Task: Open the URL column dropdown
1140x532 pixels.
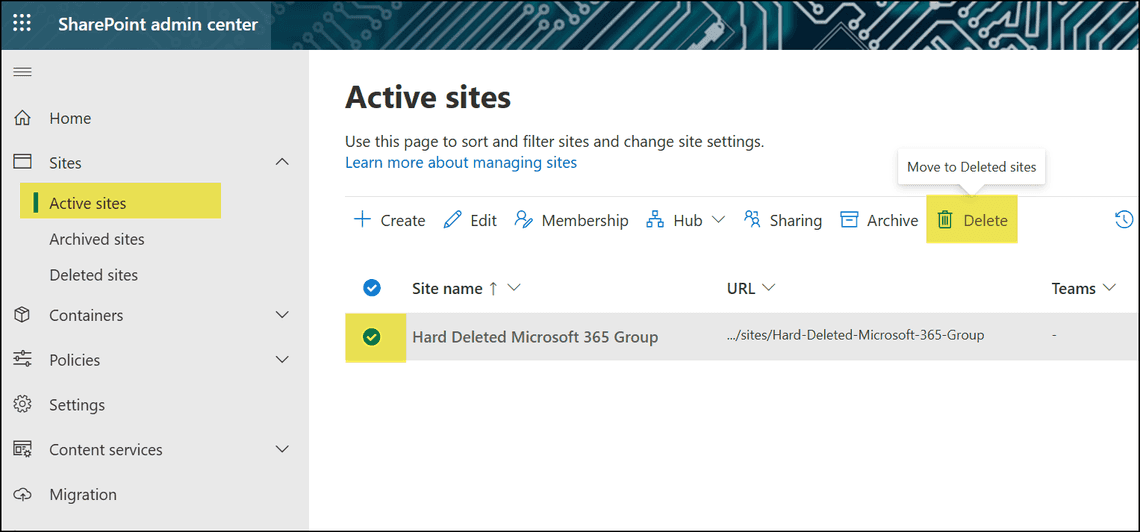Action: 768,289
